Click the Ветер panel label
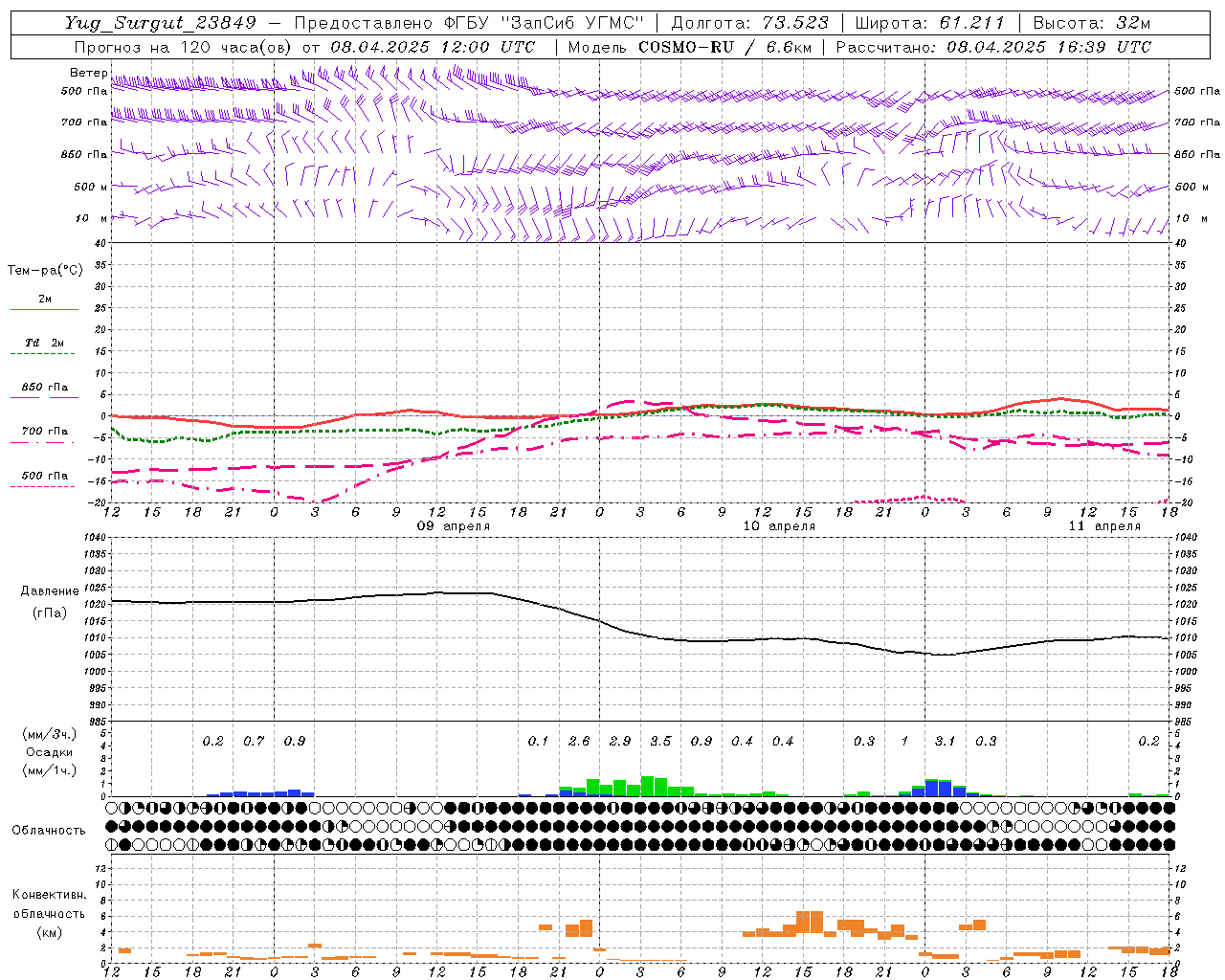The width and height of the screenshot is (1225, 980). point(88,73)
